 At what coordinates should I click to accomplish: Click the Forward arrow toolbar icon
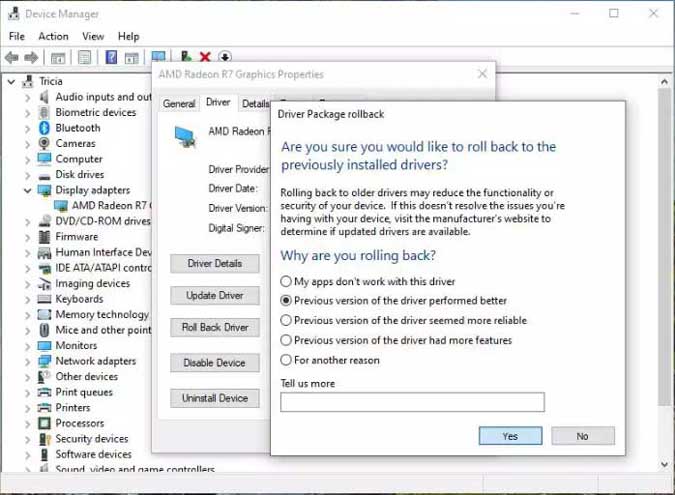pyautogui.click(x=31, y=57)
